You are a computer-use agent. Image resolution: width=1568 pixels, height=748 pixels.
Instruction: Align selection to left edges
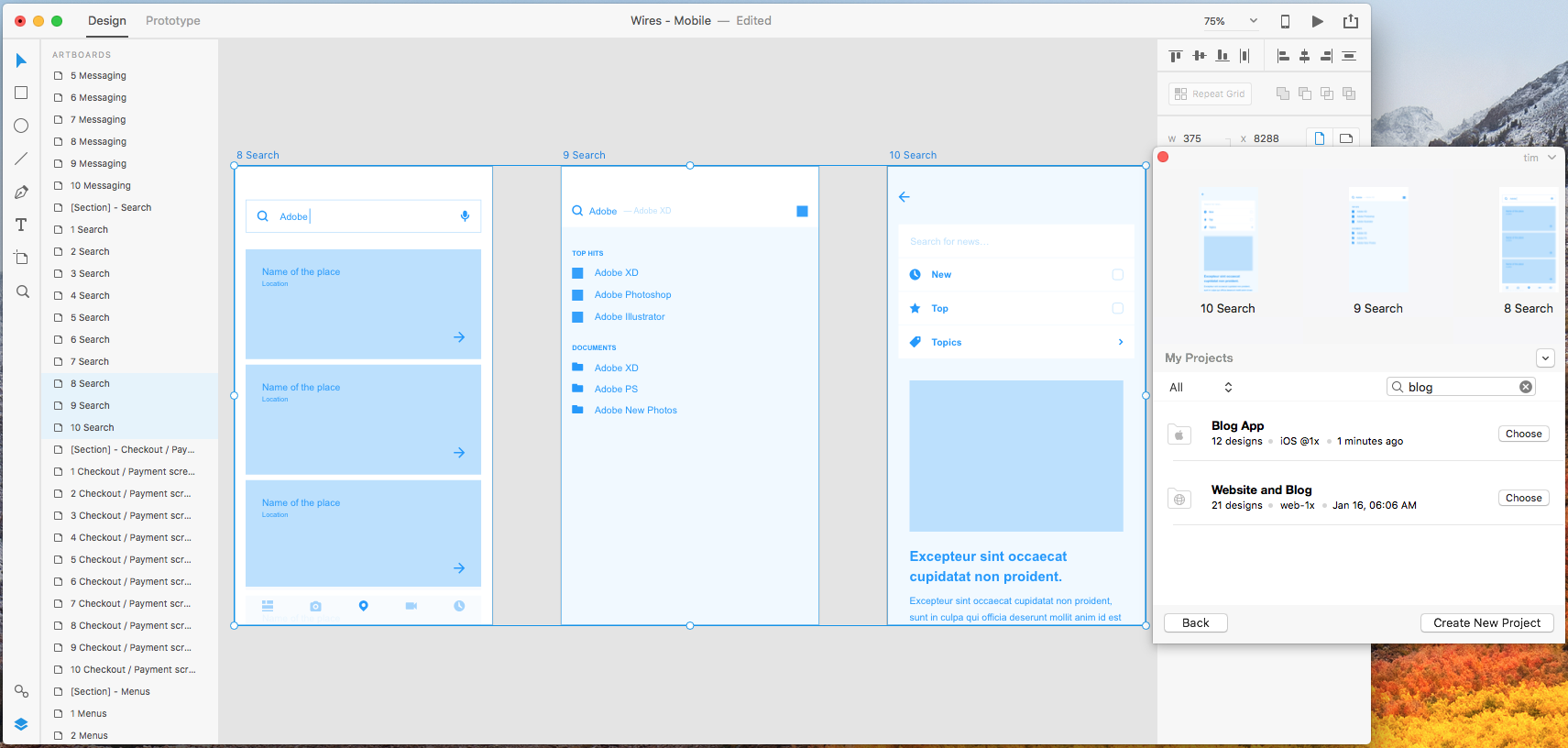[x=1283, y=56]
